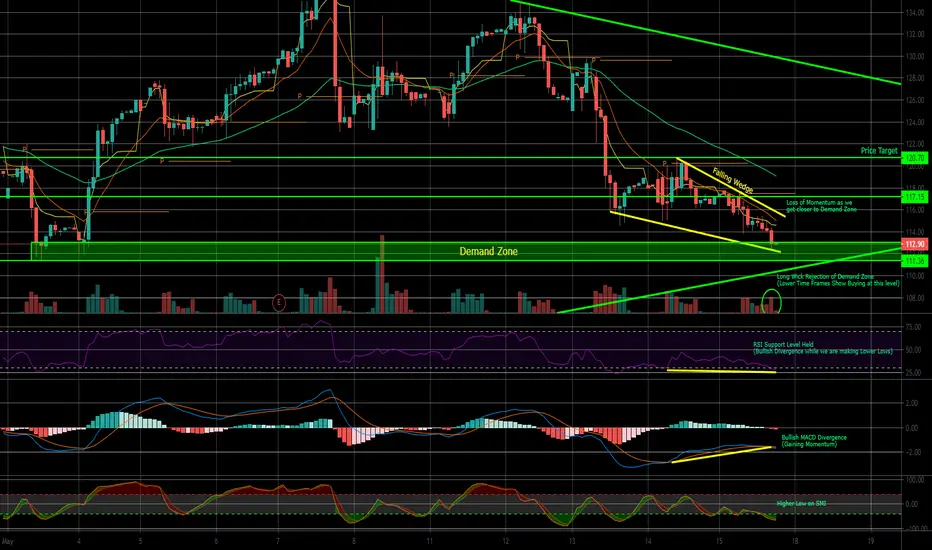Select the Falling Wedge label
This screenshot has width=932, height=550.
pos(733,181)
